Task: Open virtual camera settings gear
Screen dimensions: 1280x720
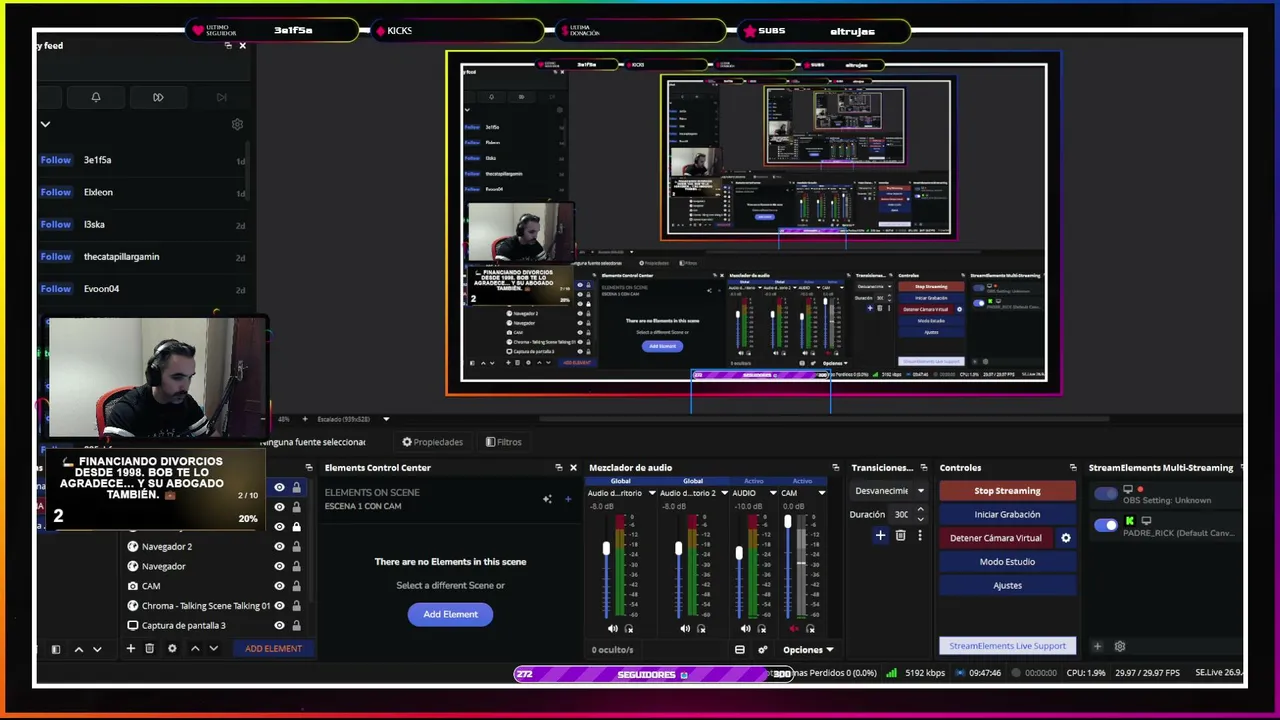Action: (1066, 538)
